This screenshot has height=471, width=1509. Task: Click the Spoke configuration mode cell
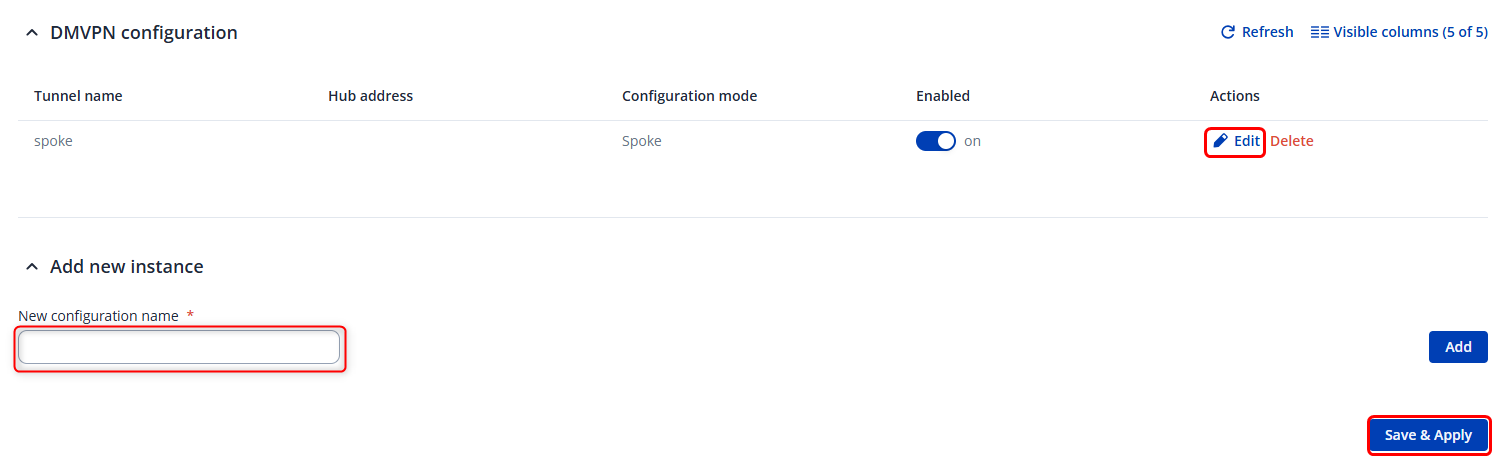point(641,142)
